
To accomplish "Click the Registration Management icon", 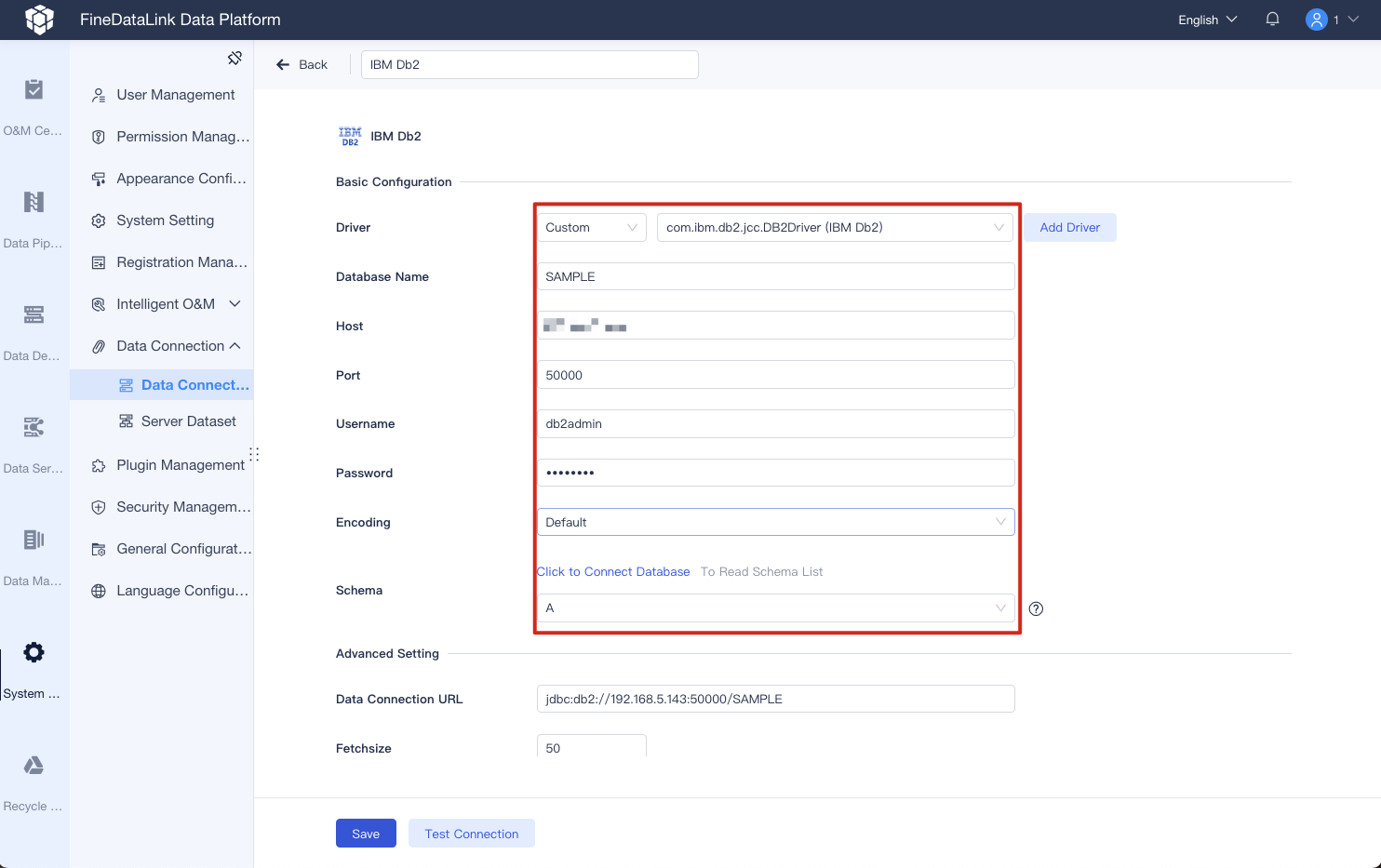I will pos(99,262).
